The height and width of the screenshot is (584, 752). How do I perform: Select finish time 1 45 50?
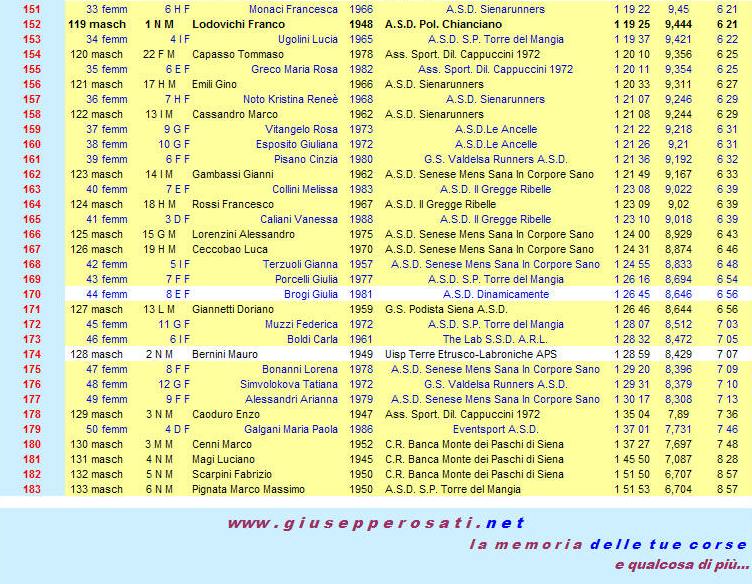click(632, 459)
